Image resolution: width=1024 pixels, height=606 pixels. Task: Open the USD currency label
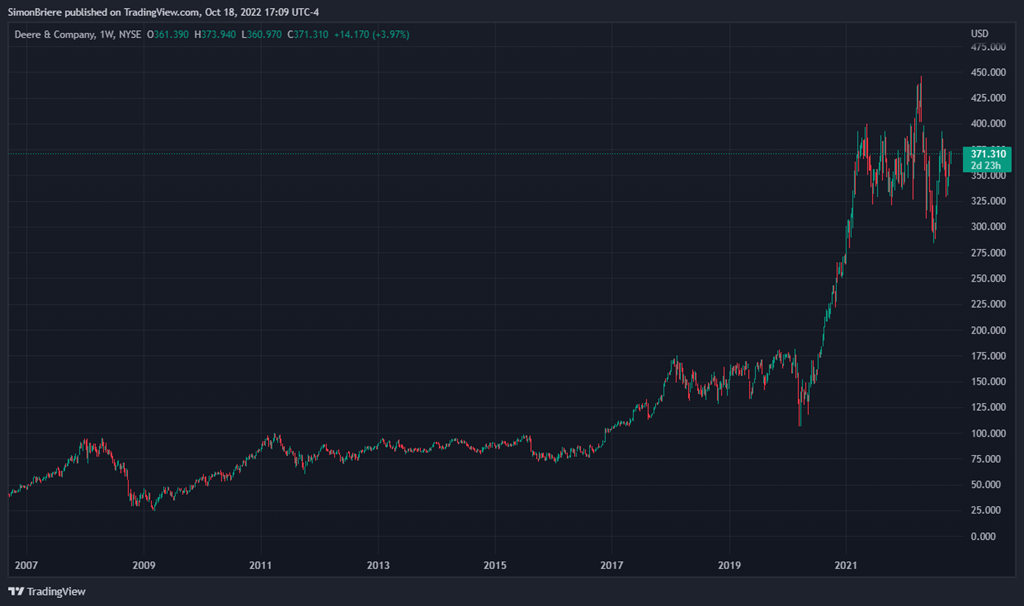point(979,34)
